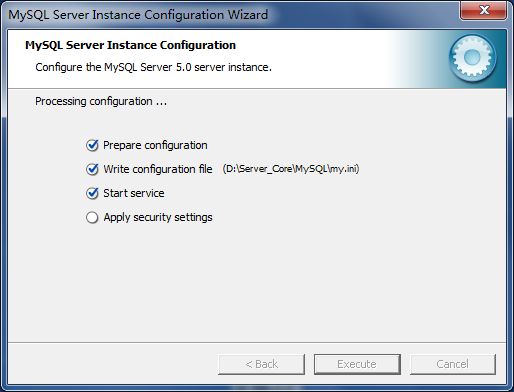
Task: Click the wizard window title bar text
Action: click(138, 15)
